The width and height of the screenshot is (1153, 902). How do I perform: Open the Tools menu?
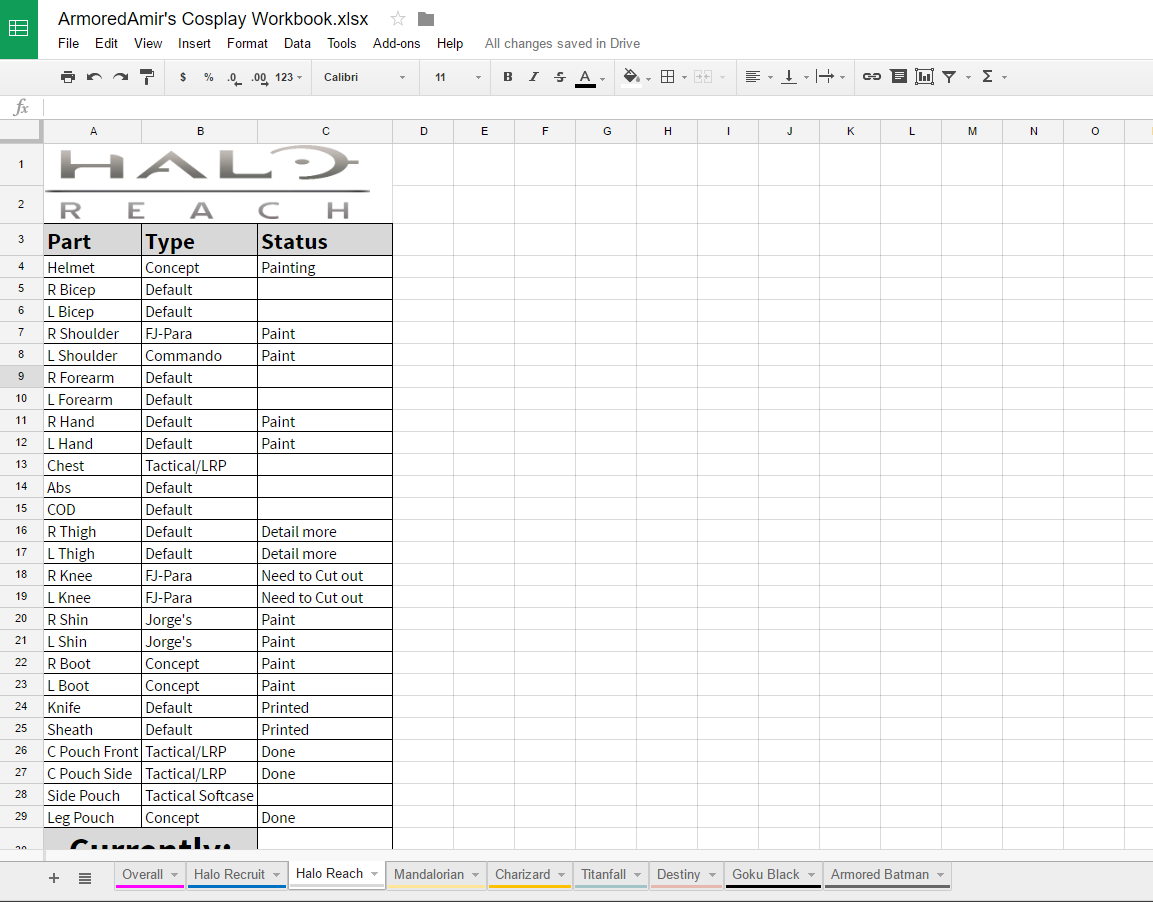[341, 43]
